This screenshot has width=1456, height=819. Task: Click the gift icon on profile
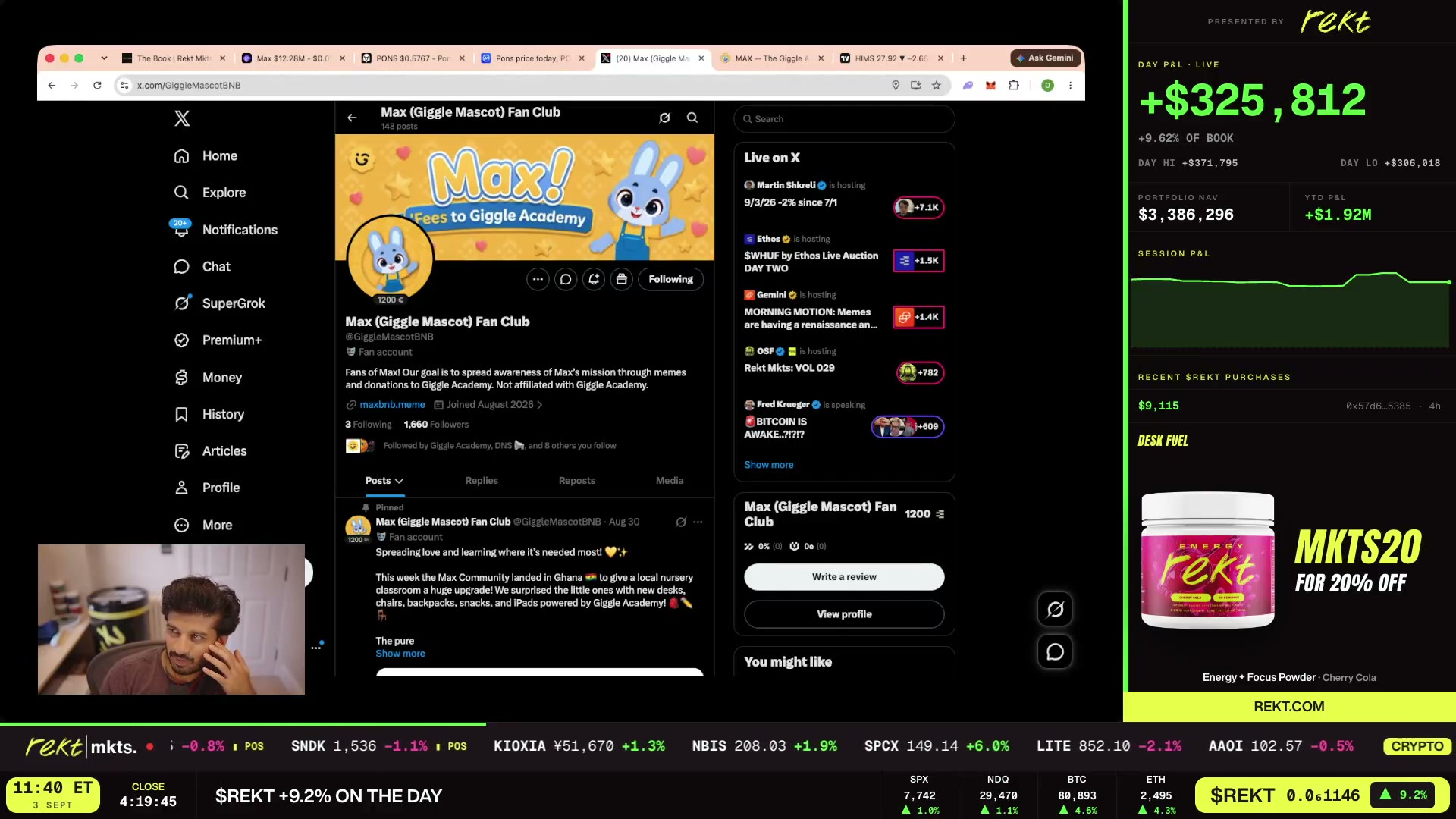pyautogui.click(x=622, y=279)
